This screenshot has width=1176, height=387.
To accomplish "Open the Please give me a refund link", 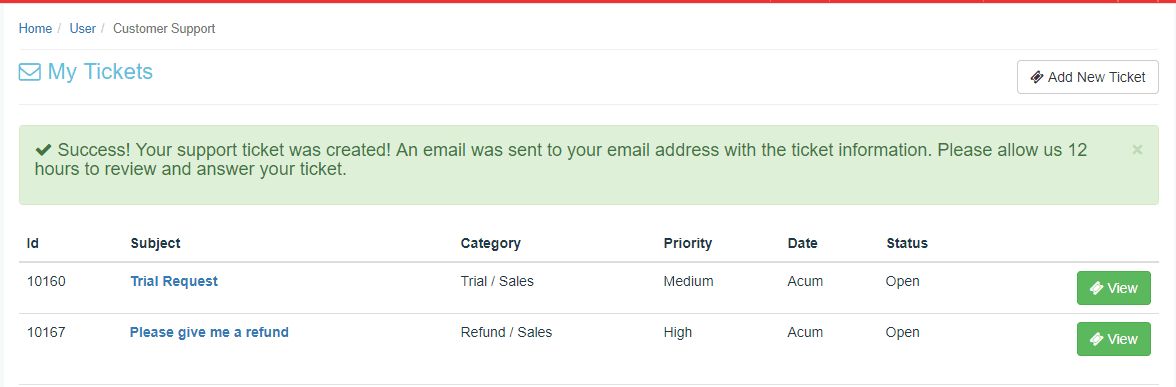I will point(209,332).
